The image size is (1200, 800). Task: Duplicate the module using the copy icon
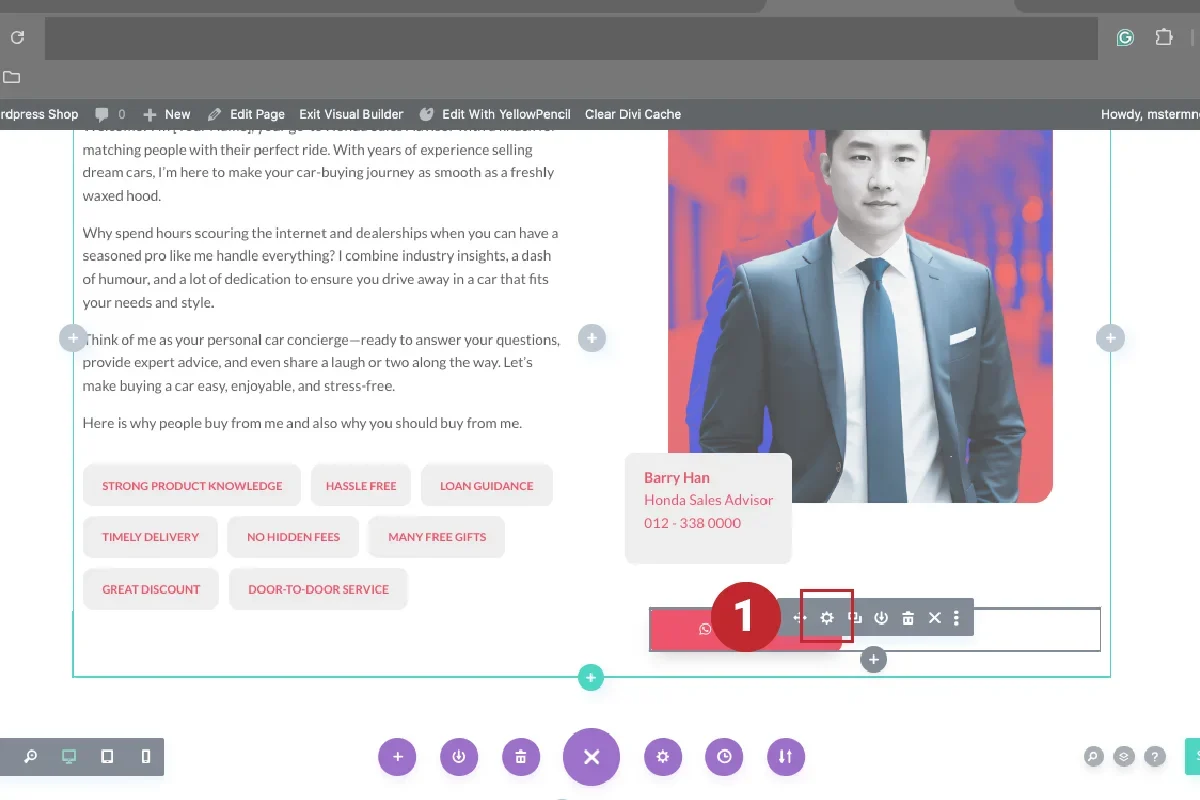click(854, 617)
